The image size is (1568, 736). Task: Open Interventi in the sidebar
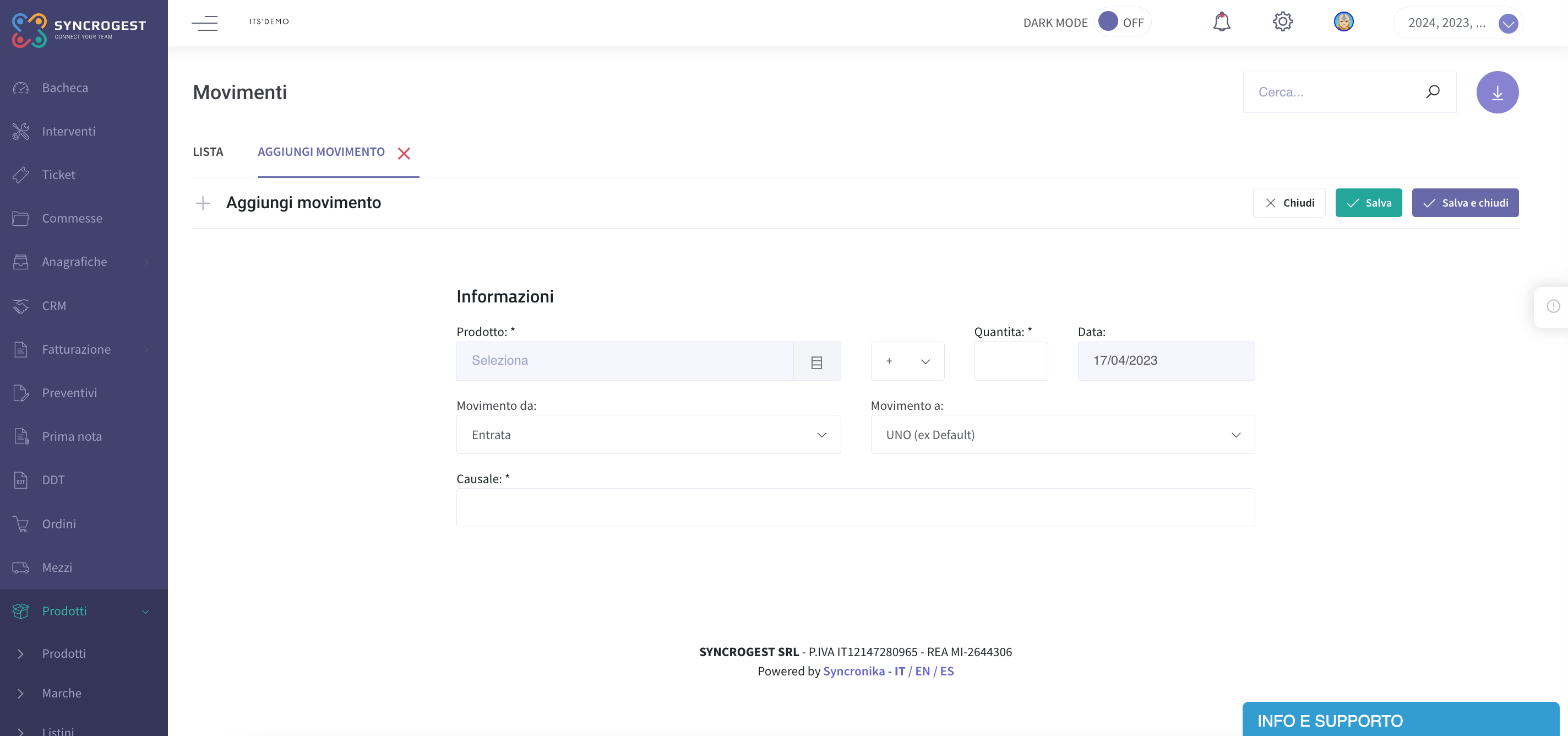[x=68, y=132]
